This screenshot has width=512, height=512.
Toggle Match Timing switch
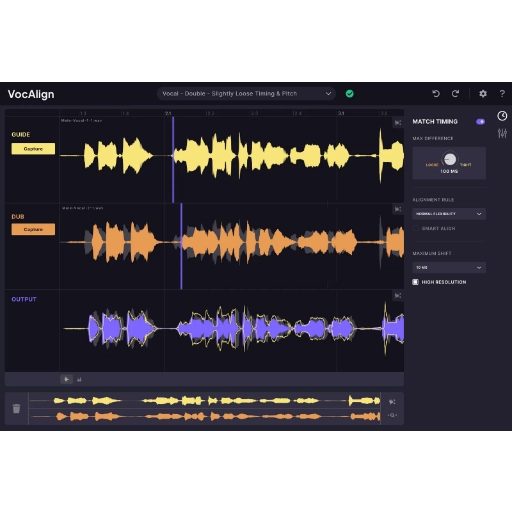pos(480,122)
